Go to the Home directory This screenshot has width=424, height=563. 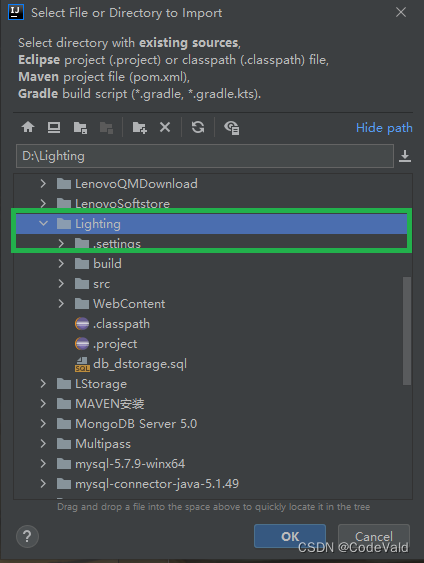point(28,127)
